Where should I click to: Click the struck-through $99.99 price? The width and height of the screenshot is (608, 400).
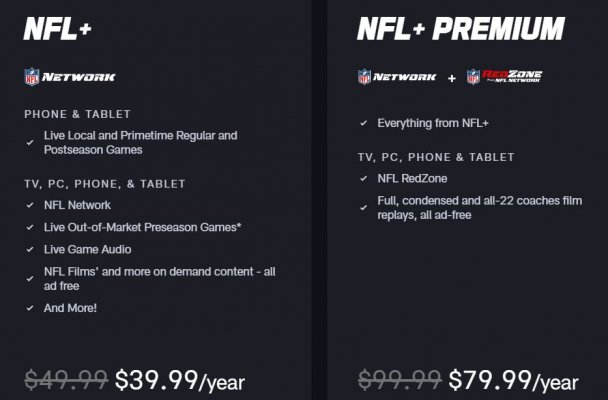coord(400,379)
